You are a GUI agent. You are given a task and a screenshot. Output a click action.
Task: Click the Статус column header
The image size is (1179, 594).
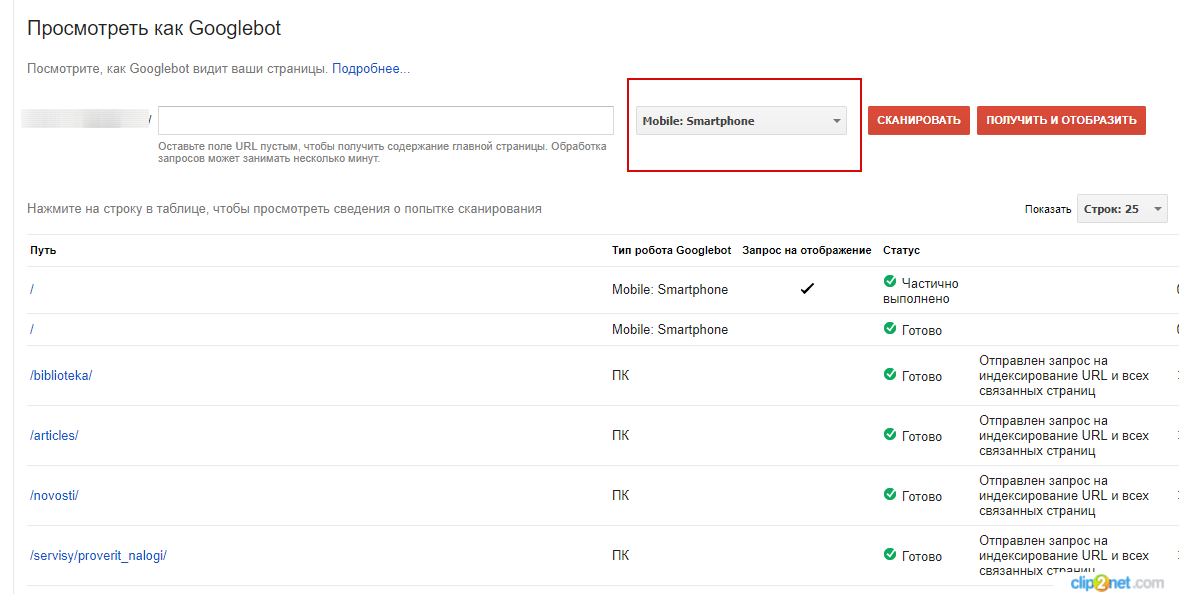point(901,250)
